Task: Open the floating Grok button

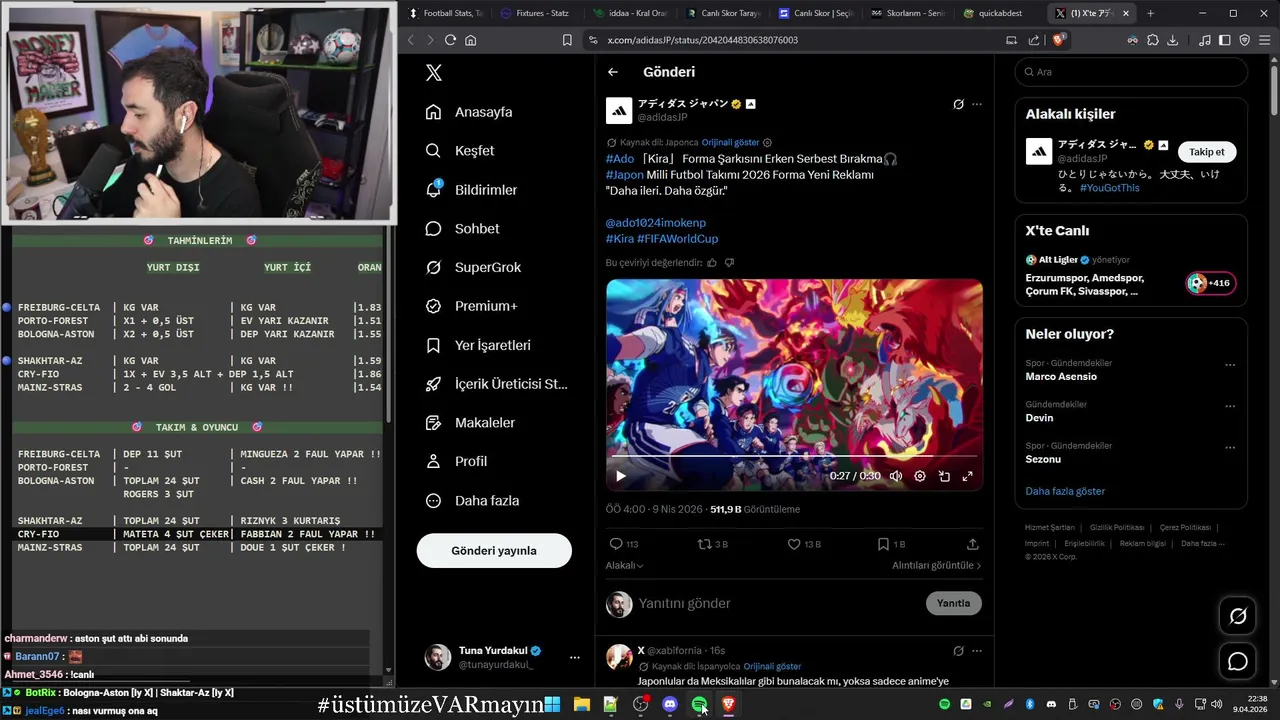Action: [1238, 616]
